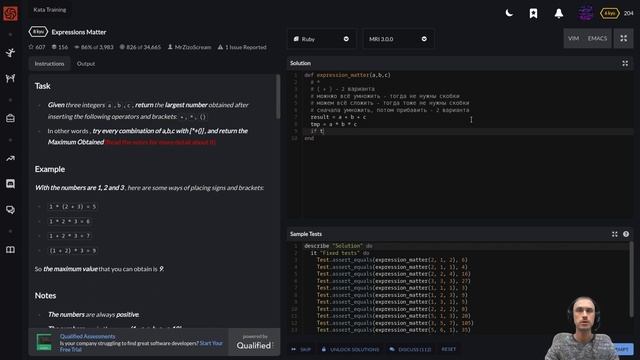Click example '1 * (2 + 3) = 5'
The height and width of the screenshot is (360, 640).
tap(73, 207)
